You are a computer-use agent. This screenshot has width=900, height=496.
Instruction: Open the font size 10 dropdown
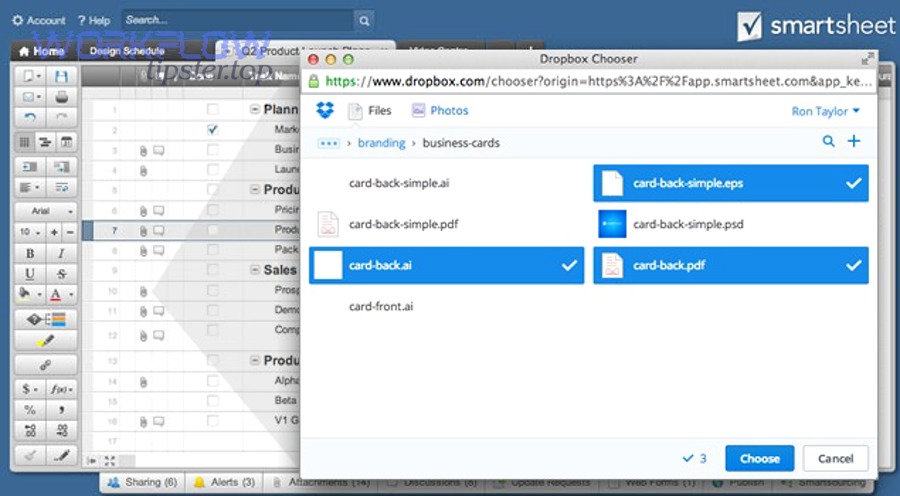[30, 232]
